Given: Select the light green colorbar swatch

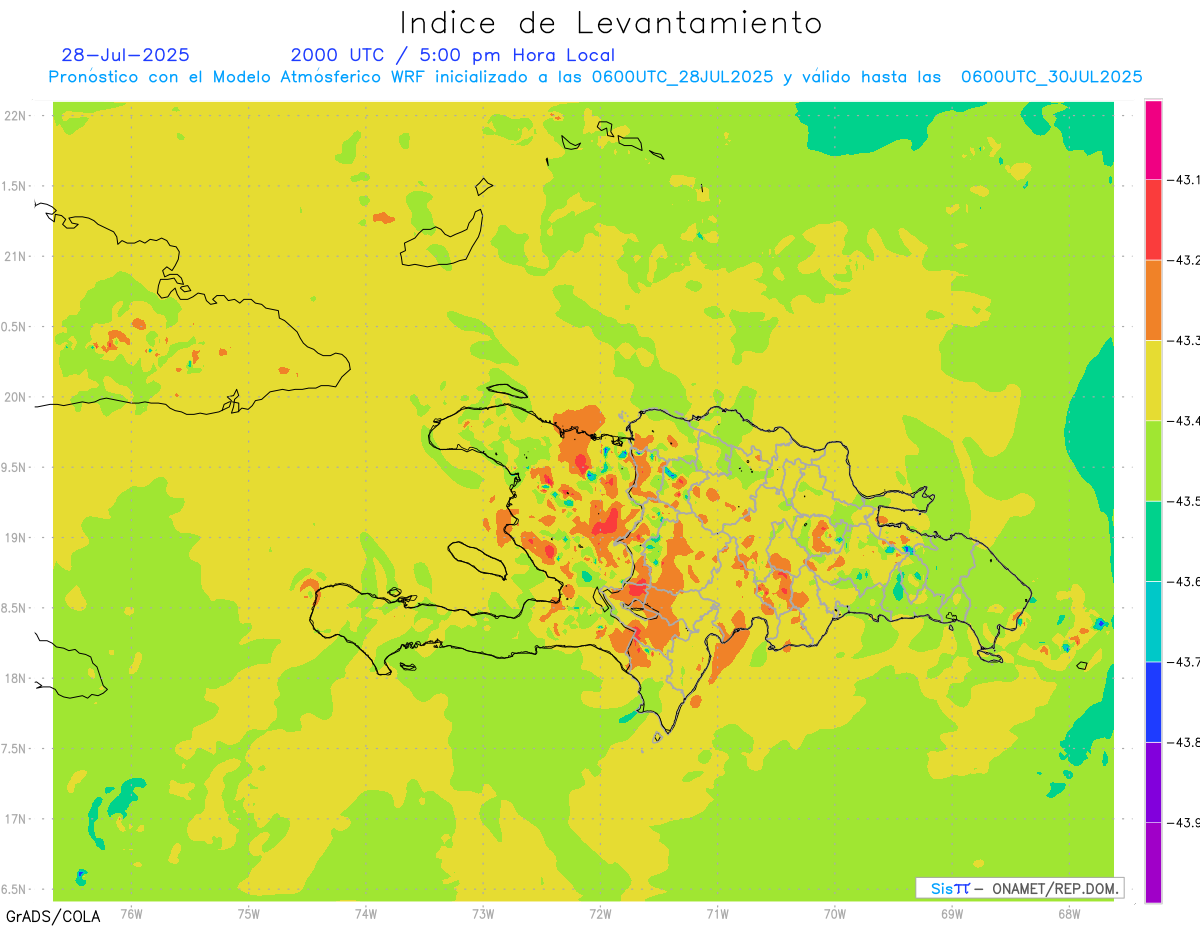Looking at the screenshot, I should coord(1153,461).
